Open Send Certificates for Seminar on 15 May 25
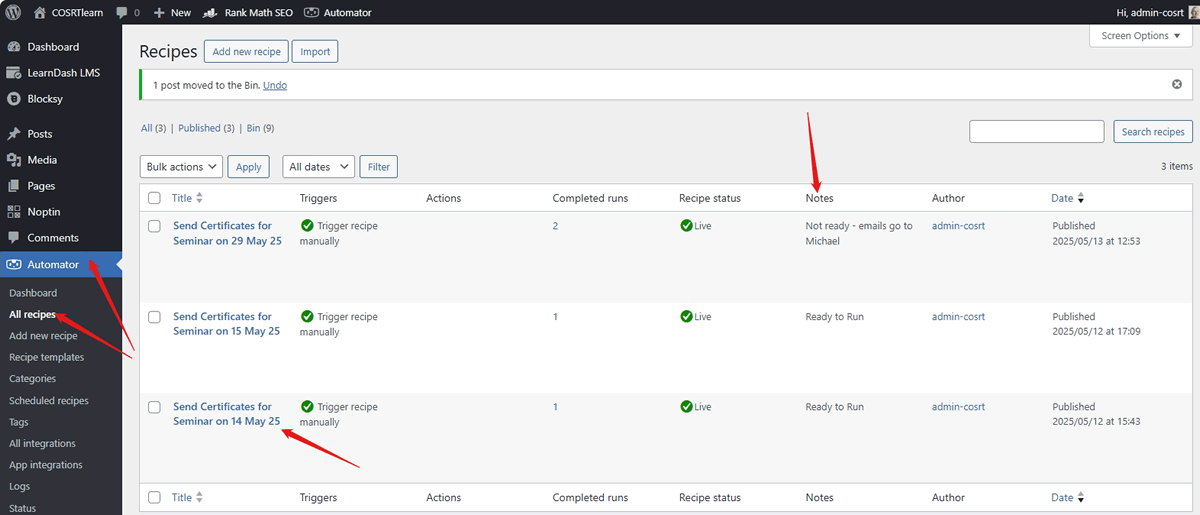 [226, 324]
